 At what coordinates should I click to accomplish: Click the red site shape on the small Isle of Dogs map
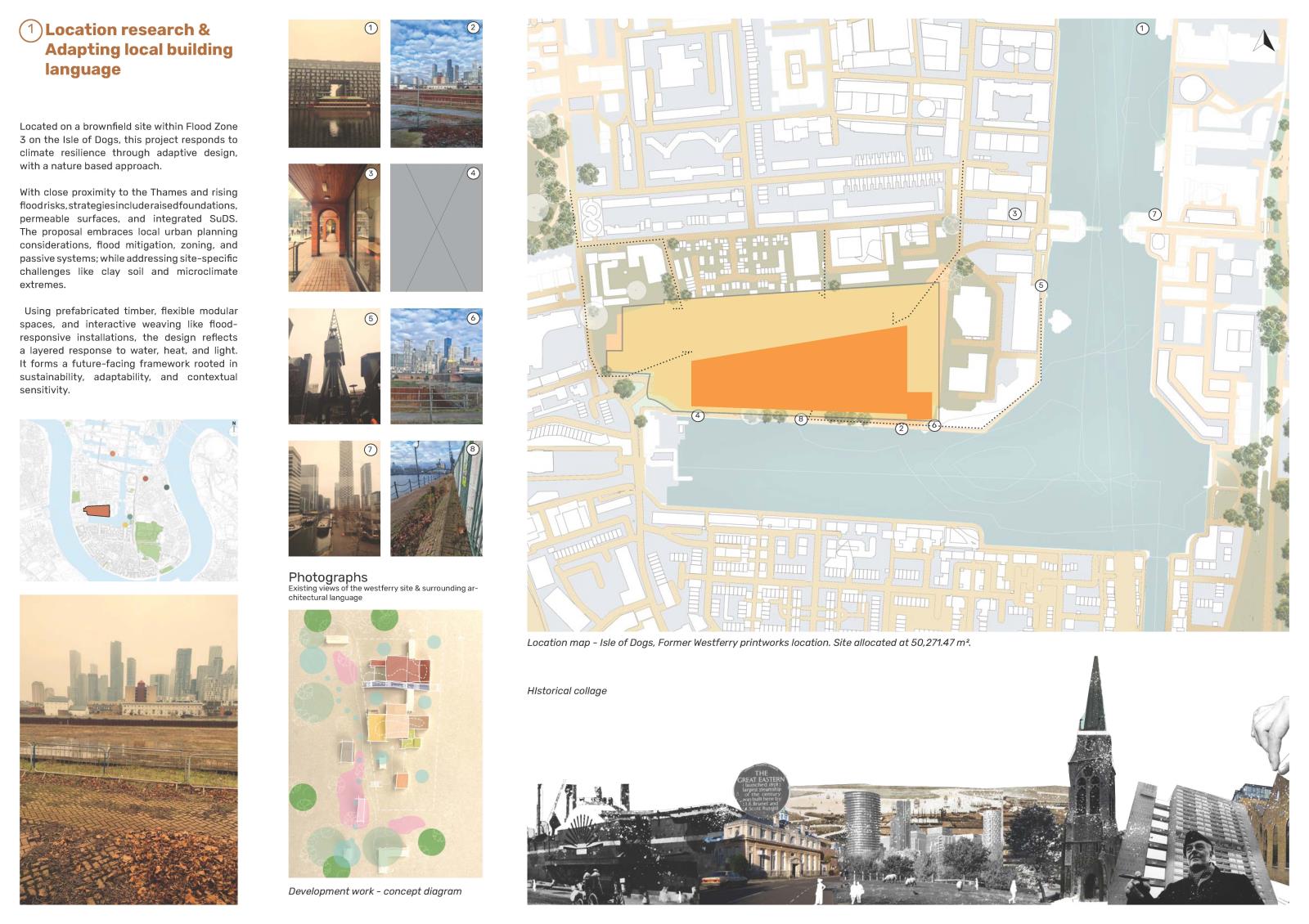pyautogui.click(x=98, y=511)
